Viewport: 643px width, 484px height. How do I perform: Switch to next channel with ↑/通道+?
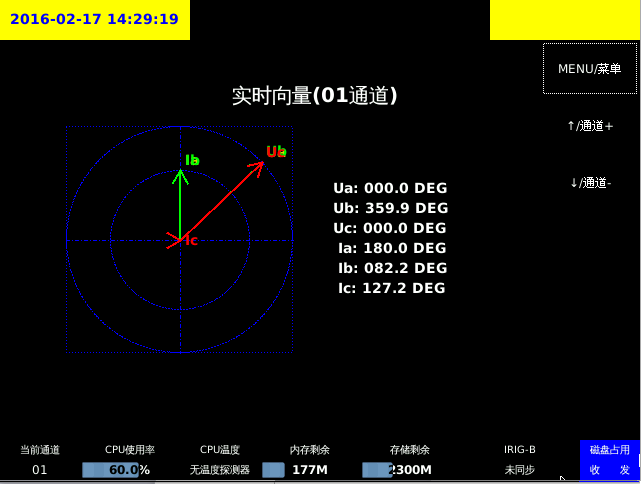(590, 126)
